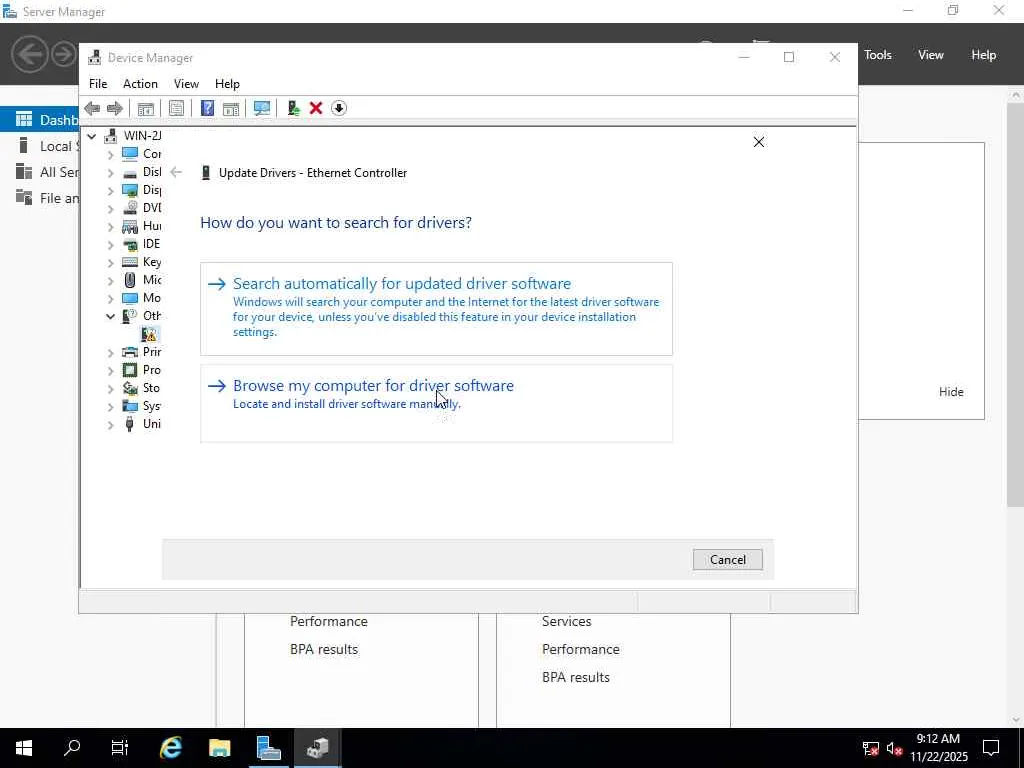This screenshot has width=1024, height=768.
Task: Toggle the Show/Hide Console Tree toolbar icon
Action: pos(146,108)
